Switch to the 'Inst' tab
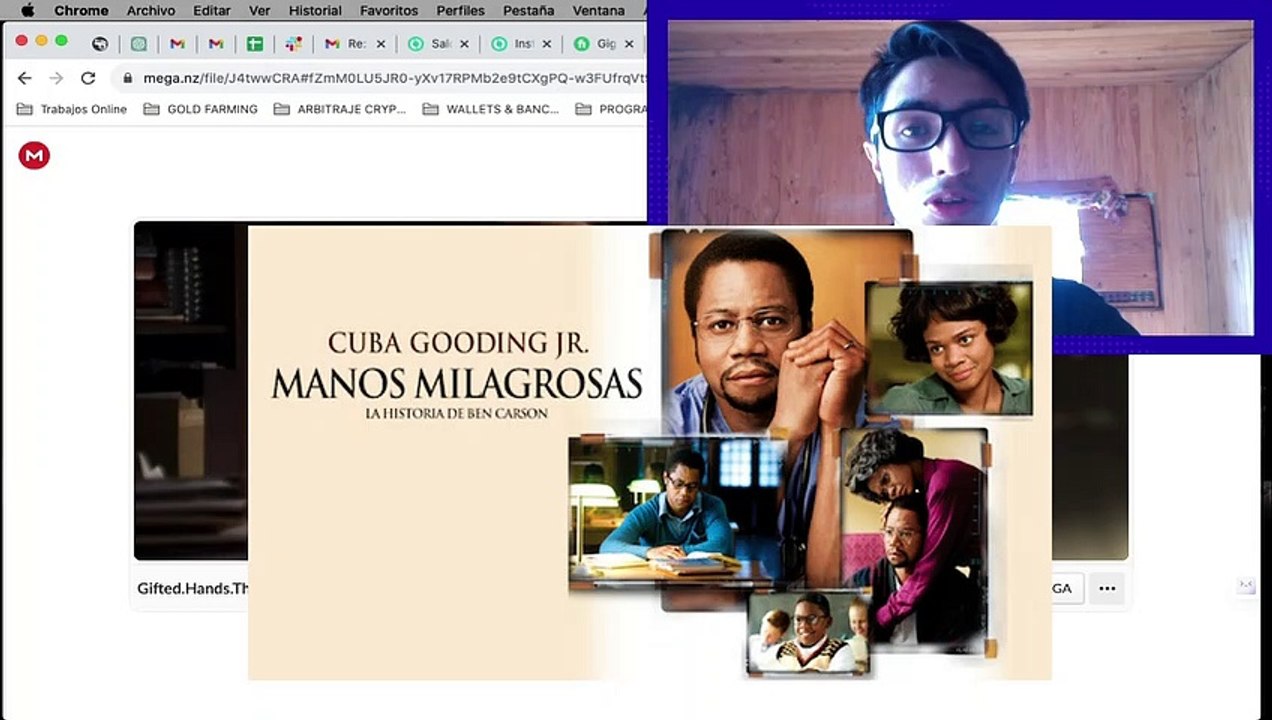Viewport: 1272px width, 720px height. coord(513,44)
